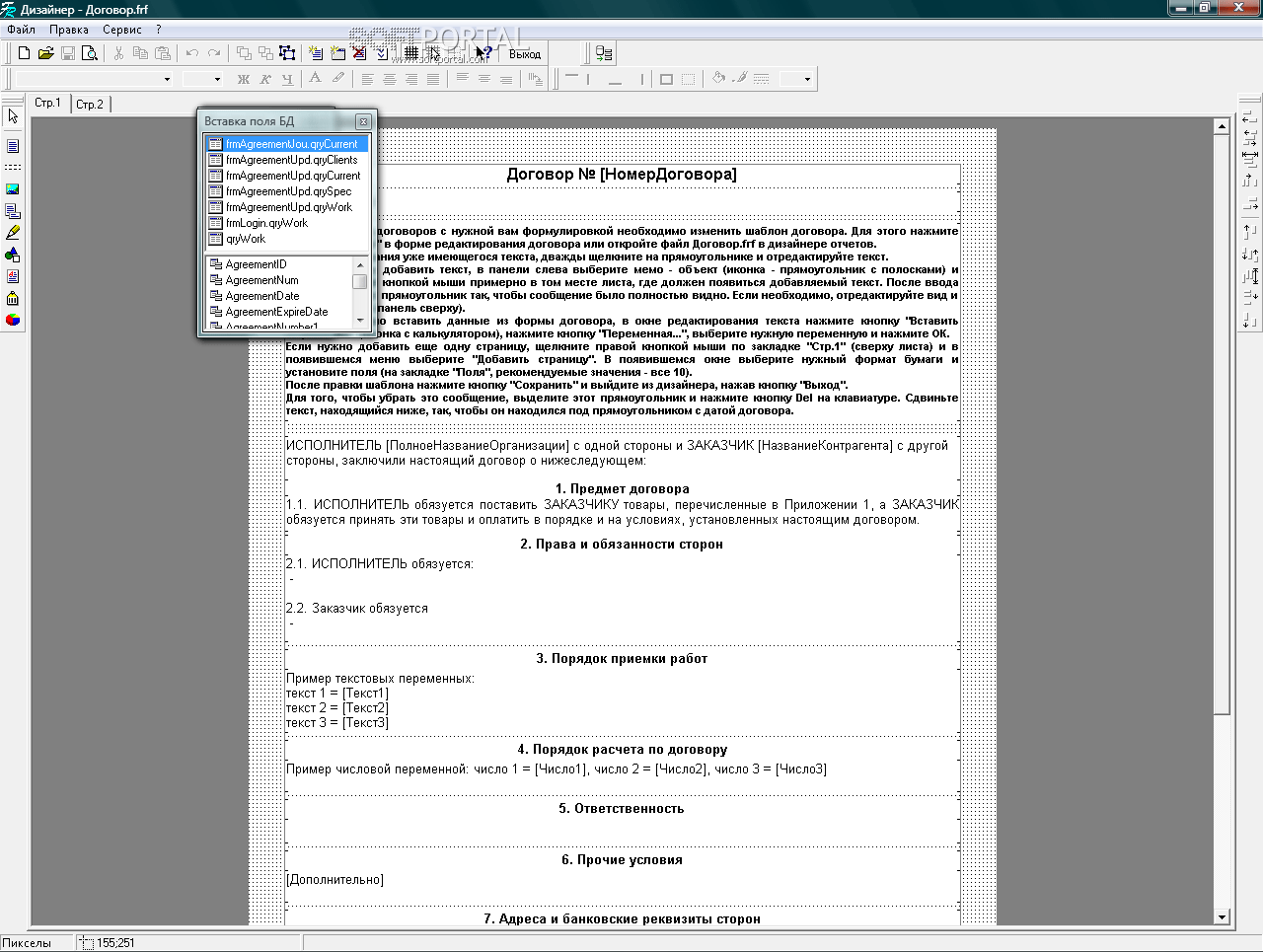
Task: Select '4. Порядок расчета по договору' heading
Action: click(622, 749)
